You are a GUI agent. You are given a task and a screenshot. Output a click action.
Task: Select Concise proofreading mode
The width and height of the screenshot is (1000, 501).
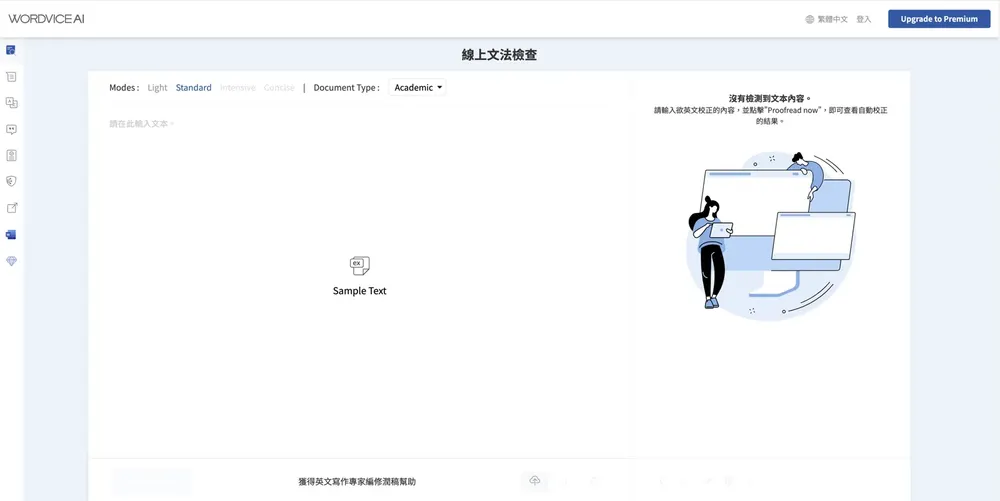coord(279,88)
